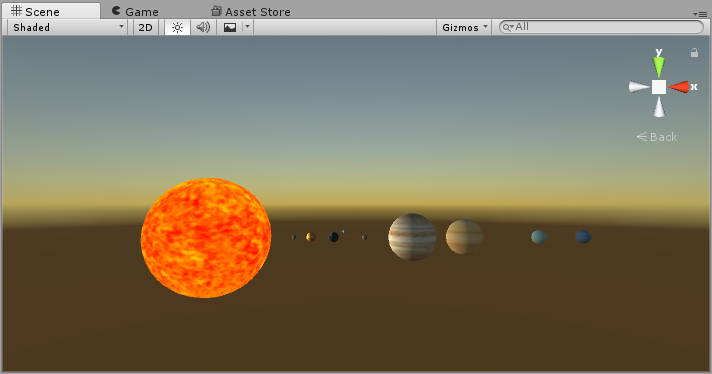Select the Sun sphere
712x374 pixels.
point(206,238)
